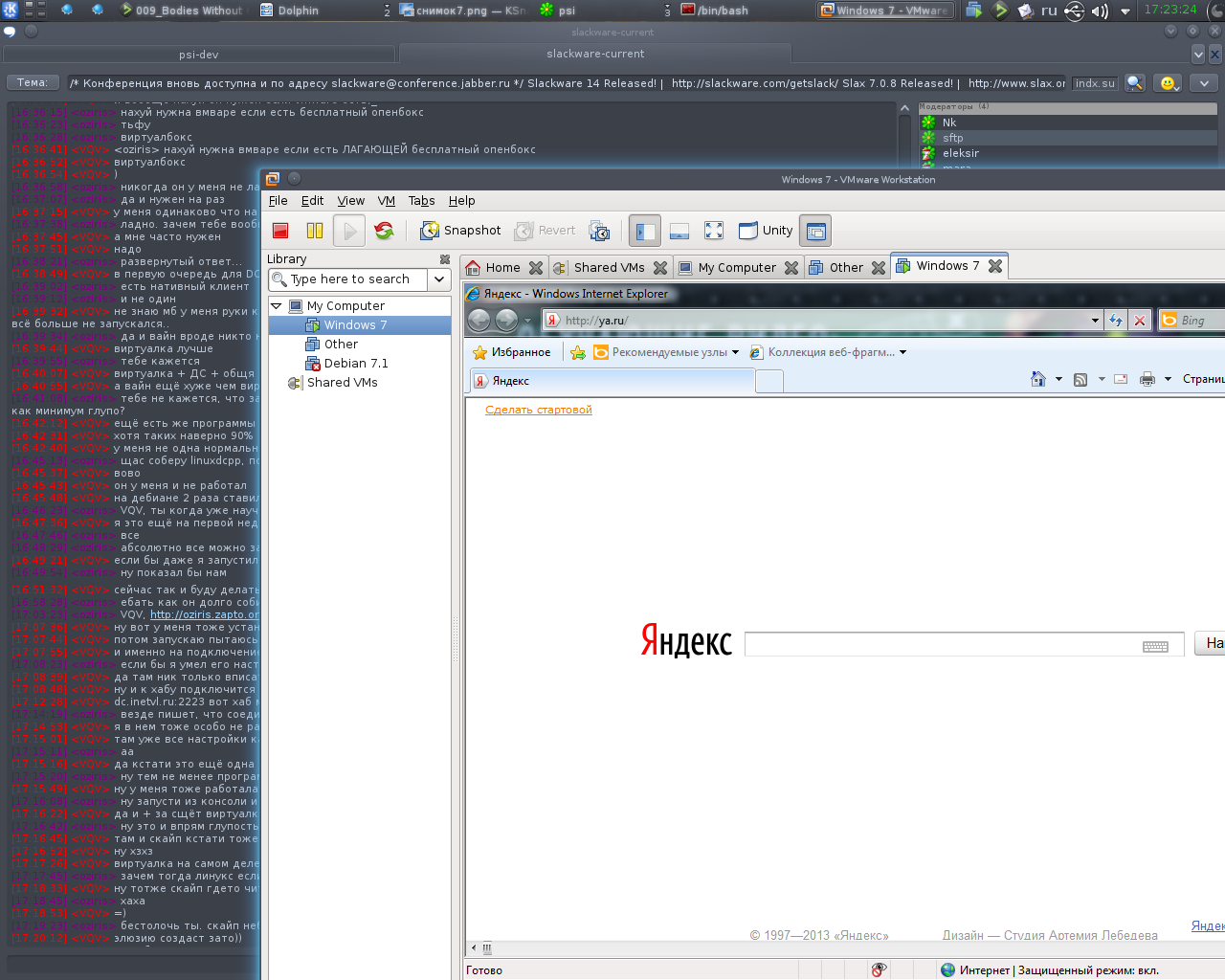1225x980 pixels.
Task: Click the Psi search magnifier icon
Action: tap(1134, 83)
